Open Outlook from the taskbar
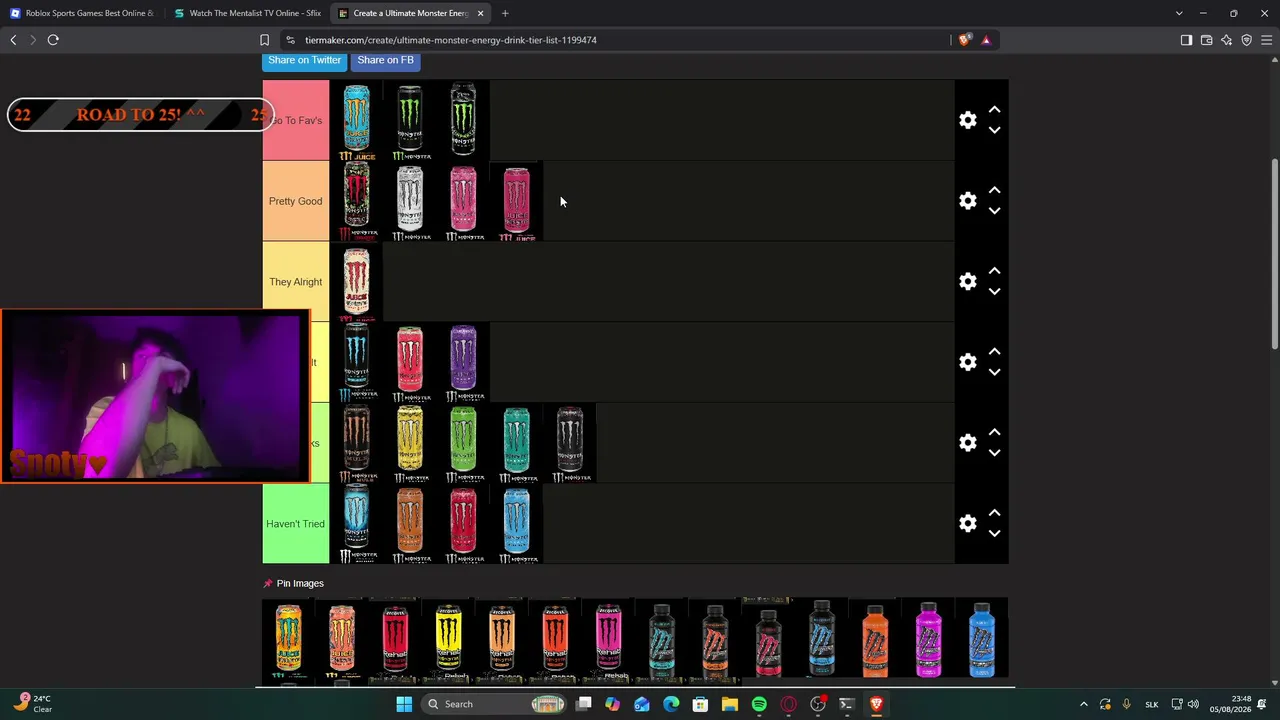The width and height of the screenshot is (1280, 720). (x=641, y=704)
